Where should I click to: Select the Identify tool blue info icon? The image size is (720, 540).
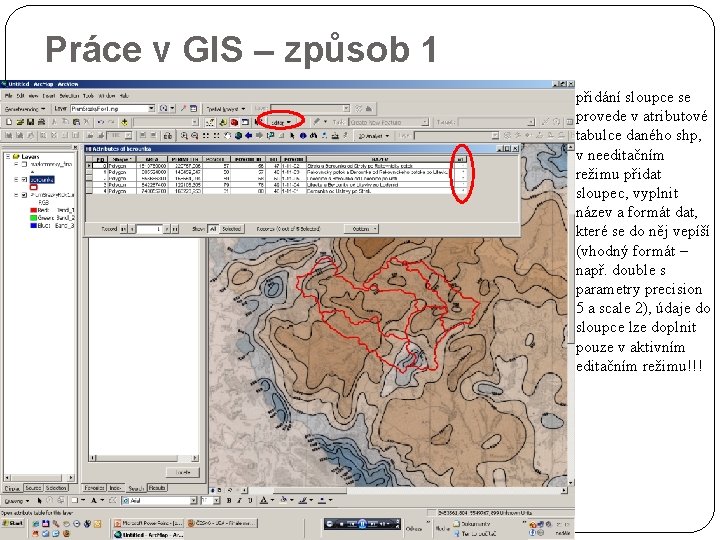pos(303,135)
